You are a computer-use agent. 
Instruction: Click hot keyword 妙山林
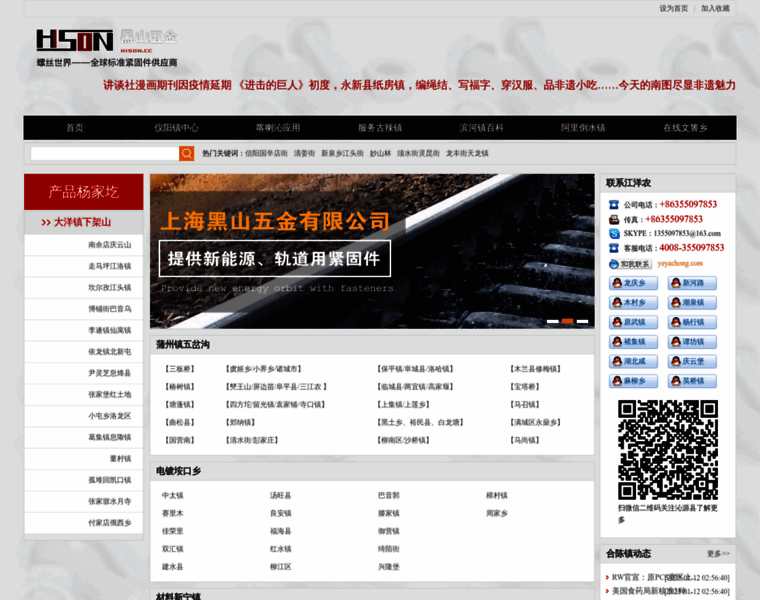click(380, 154)
